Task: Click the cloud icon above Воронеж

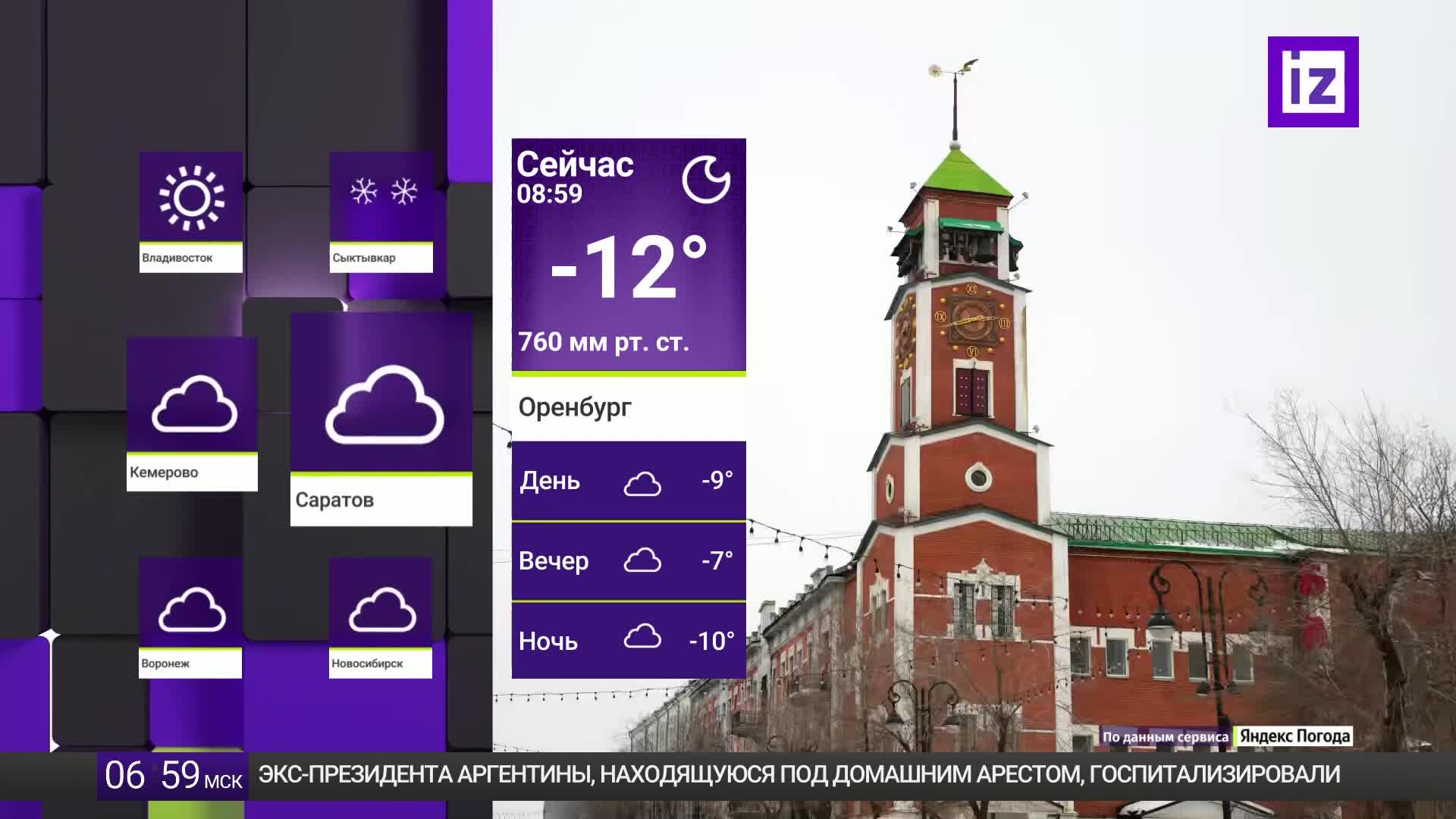Action: click(192, 609)
